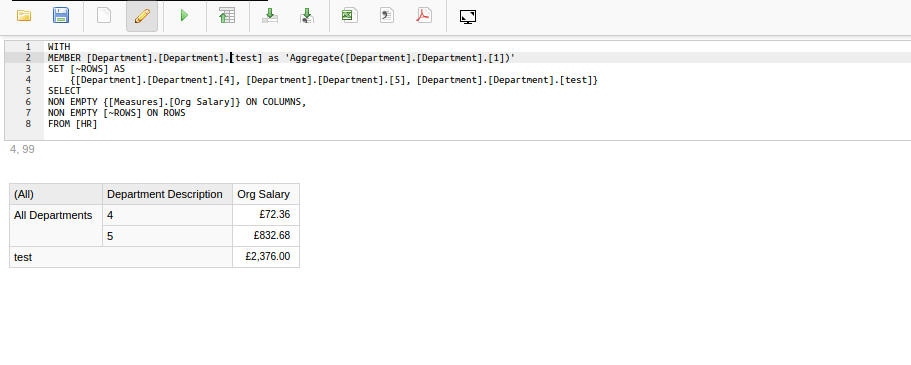The width and height of the screenshot is (911, 365).
Task: Click the Org Salary ON COLUMNS line
Action: pyautogui.click(x=177, y=102)
